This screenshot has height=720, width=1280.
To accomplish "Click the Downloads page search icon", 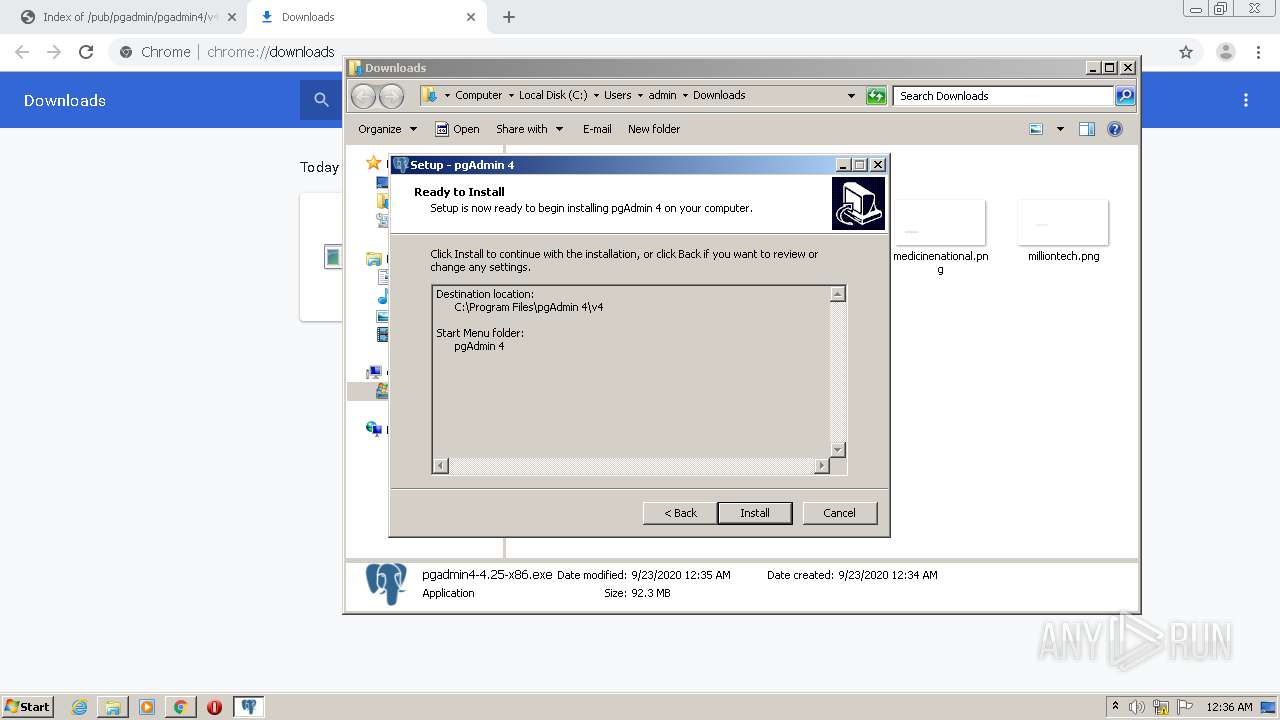I will click(x=321, y=100).
